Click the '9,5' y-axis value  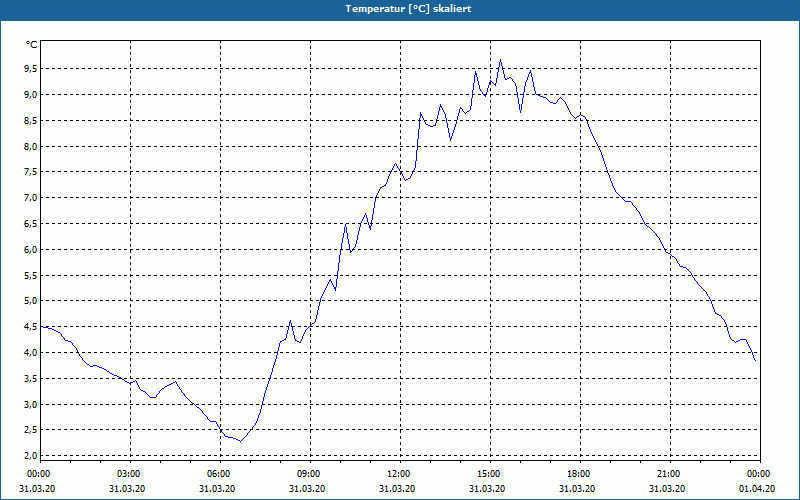pos(32,69)
